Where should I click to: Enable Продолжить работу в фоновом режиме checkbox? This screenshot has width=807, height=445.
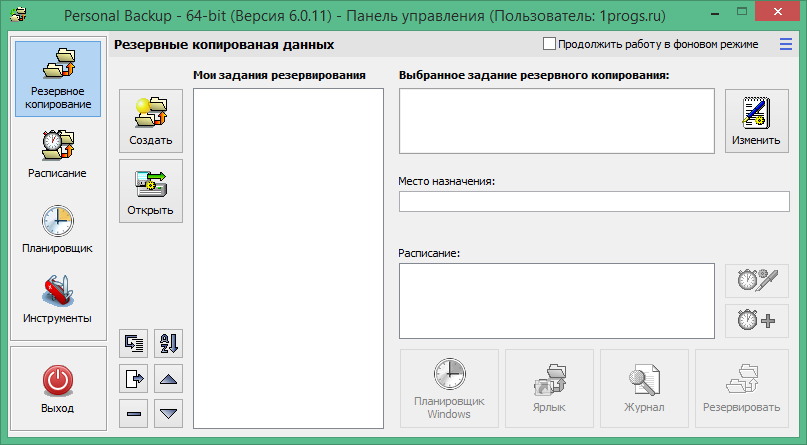[x=549, y=44]
